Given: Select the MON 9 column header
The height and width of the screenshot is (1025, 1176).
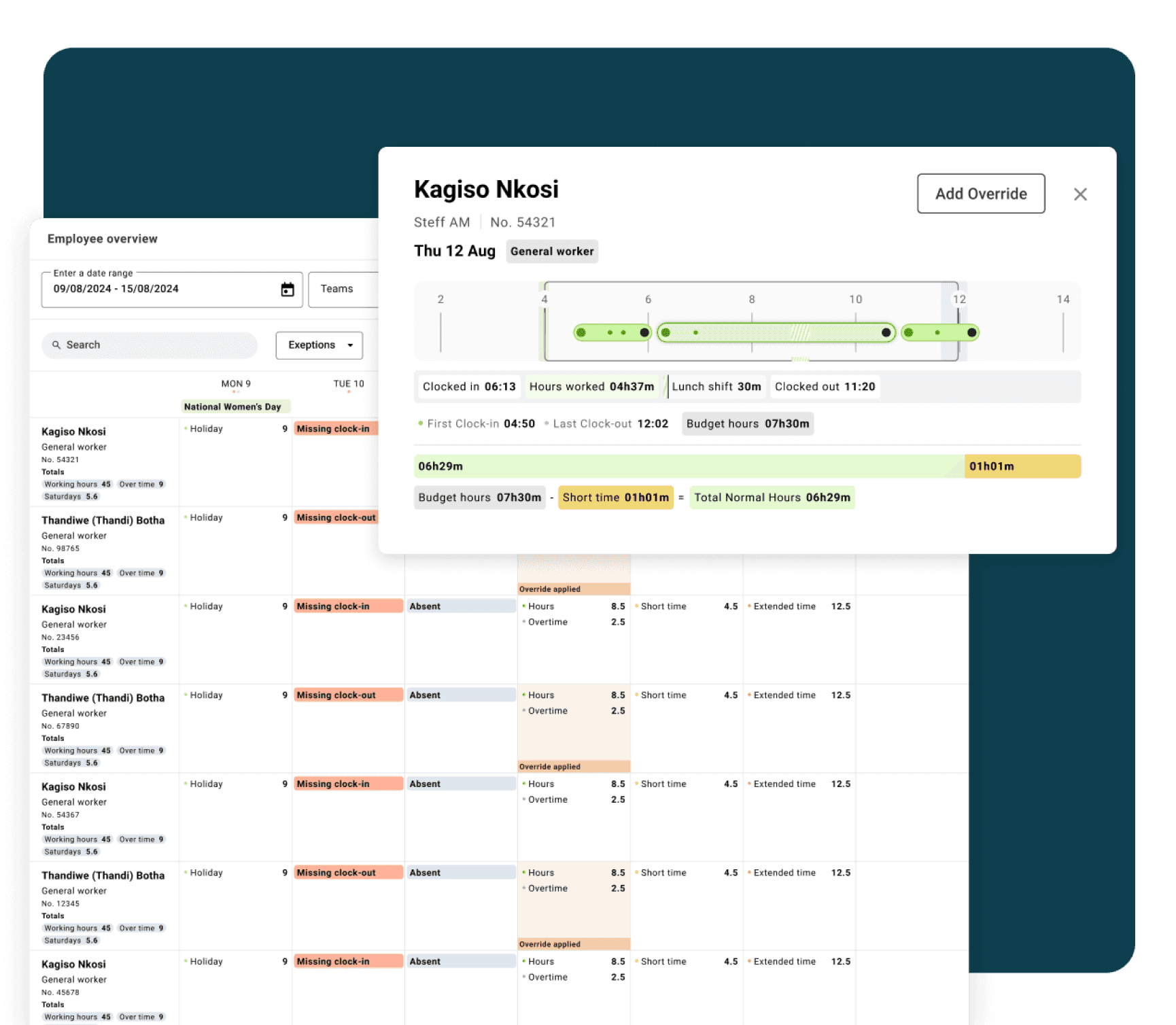Looking at the screenshot, I should click(235, 383).
